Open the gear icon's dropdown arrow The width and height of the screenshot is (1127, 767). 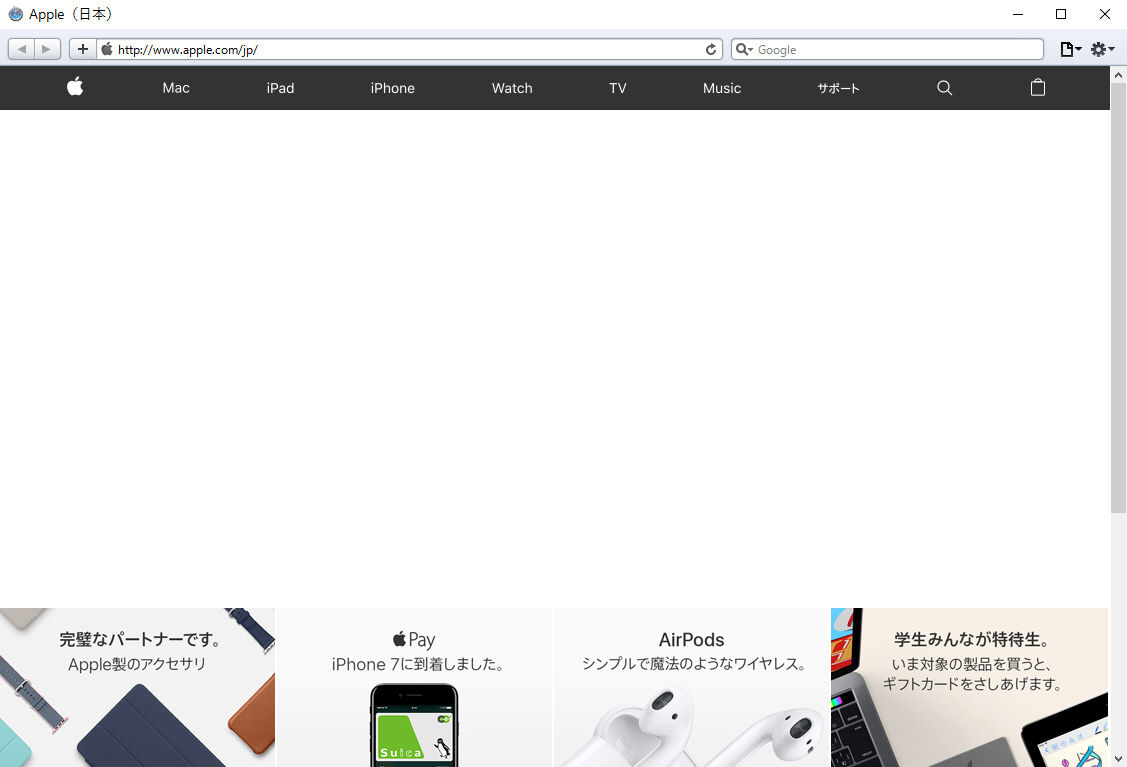tap(1111, 48)
